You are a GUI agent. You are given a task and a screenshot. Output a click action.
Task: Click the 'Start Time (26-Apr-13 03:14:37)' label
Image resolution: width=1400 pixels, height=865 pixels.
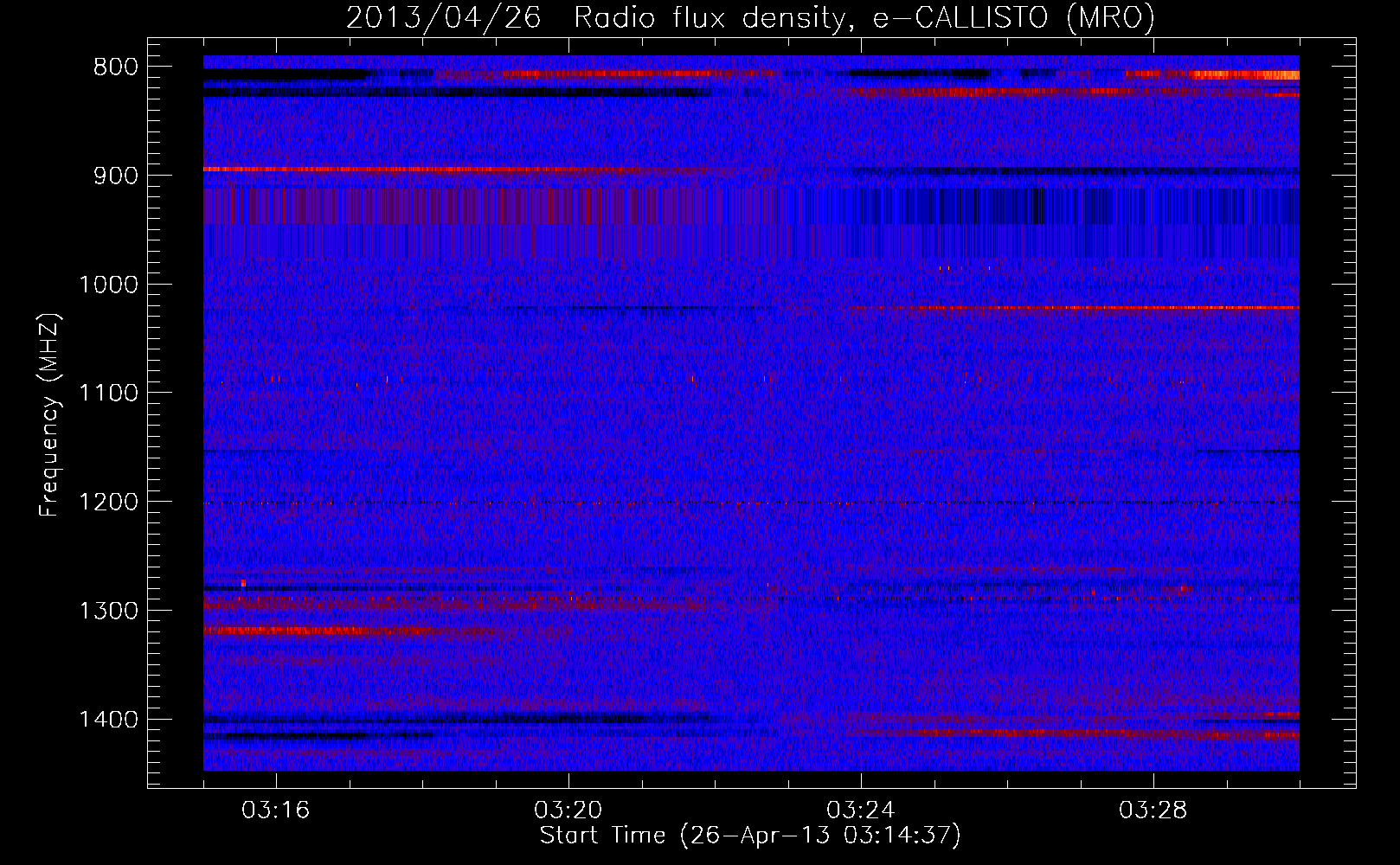[x=750, y=836]
